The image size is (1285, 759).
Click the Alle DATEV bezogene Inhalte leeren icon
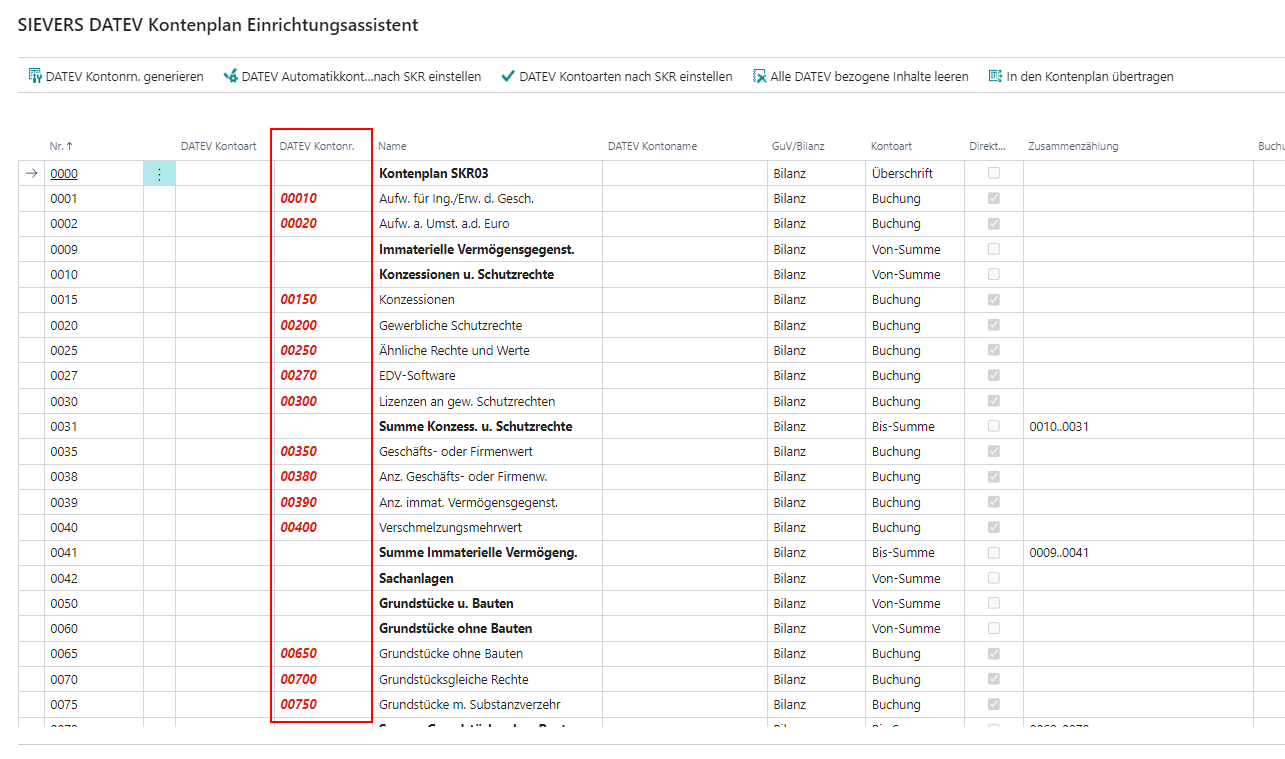760,76
